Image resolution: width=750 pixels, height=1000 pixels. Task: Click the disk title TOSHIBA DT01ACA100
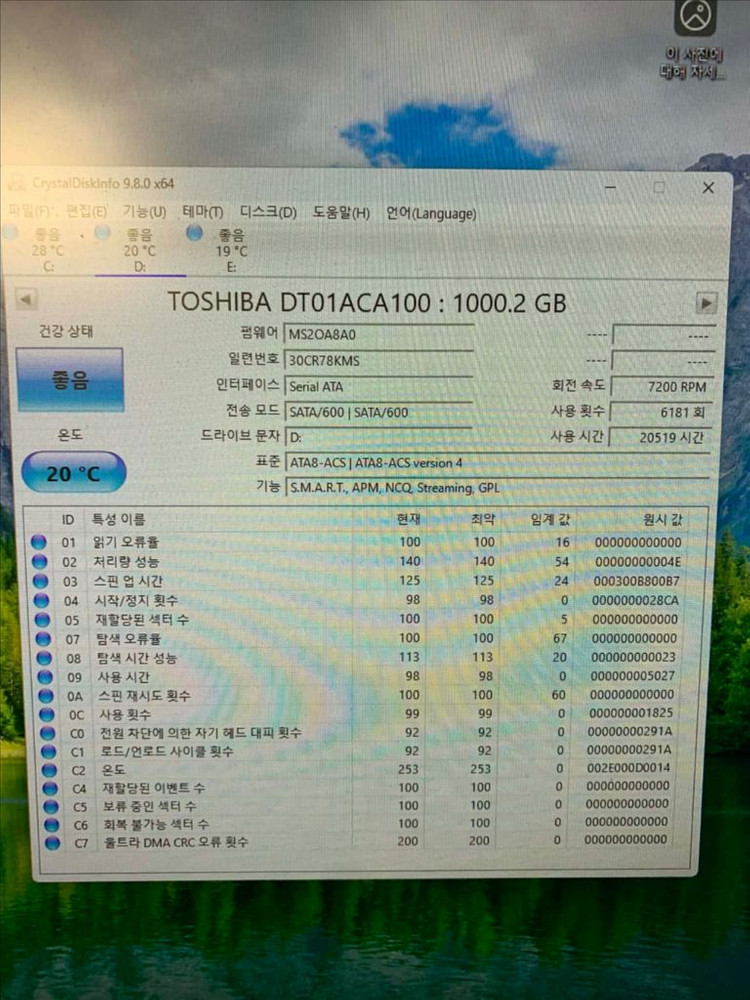[367, 302]
